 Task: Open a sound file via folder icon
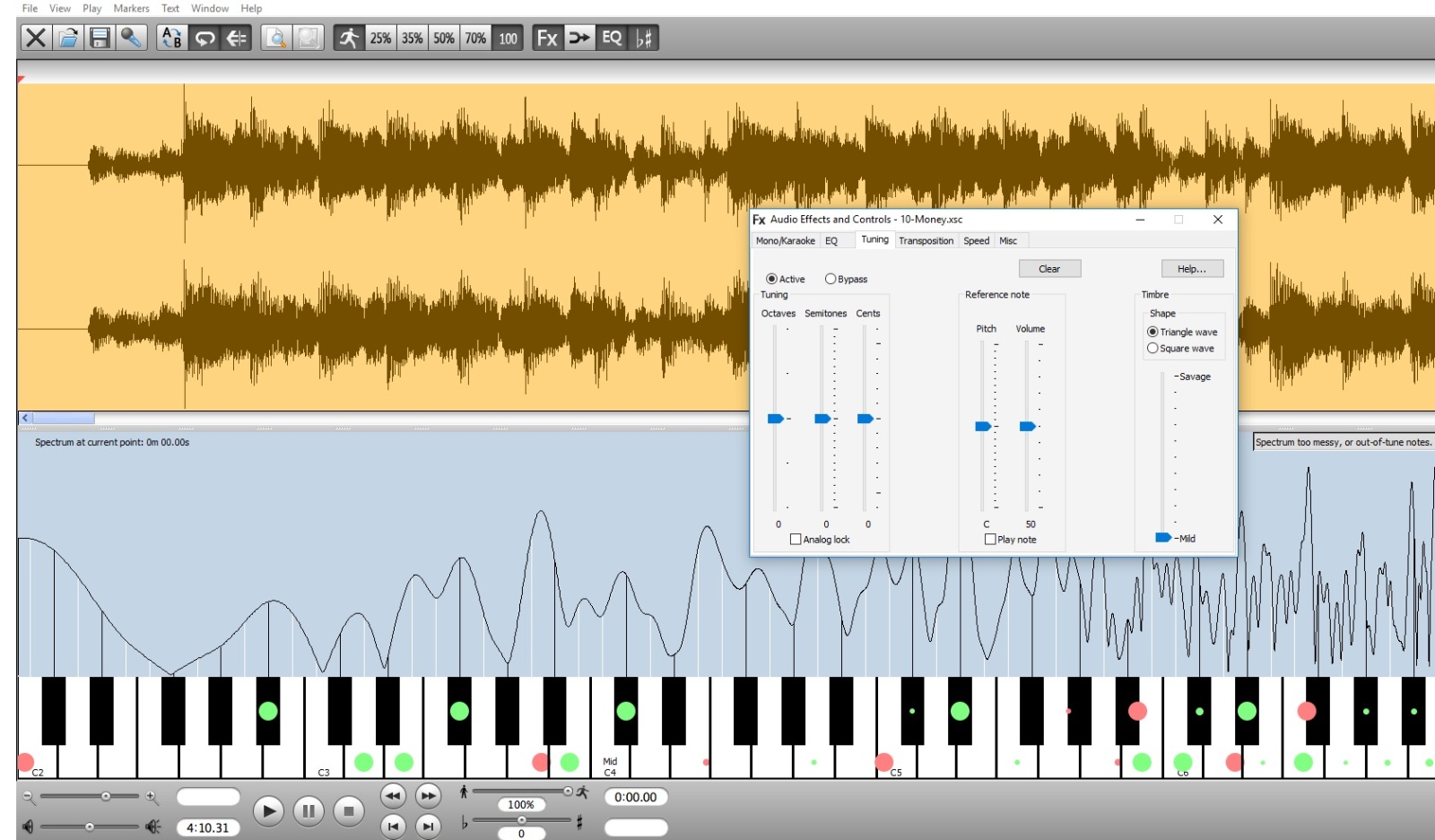point(68,38)
